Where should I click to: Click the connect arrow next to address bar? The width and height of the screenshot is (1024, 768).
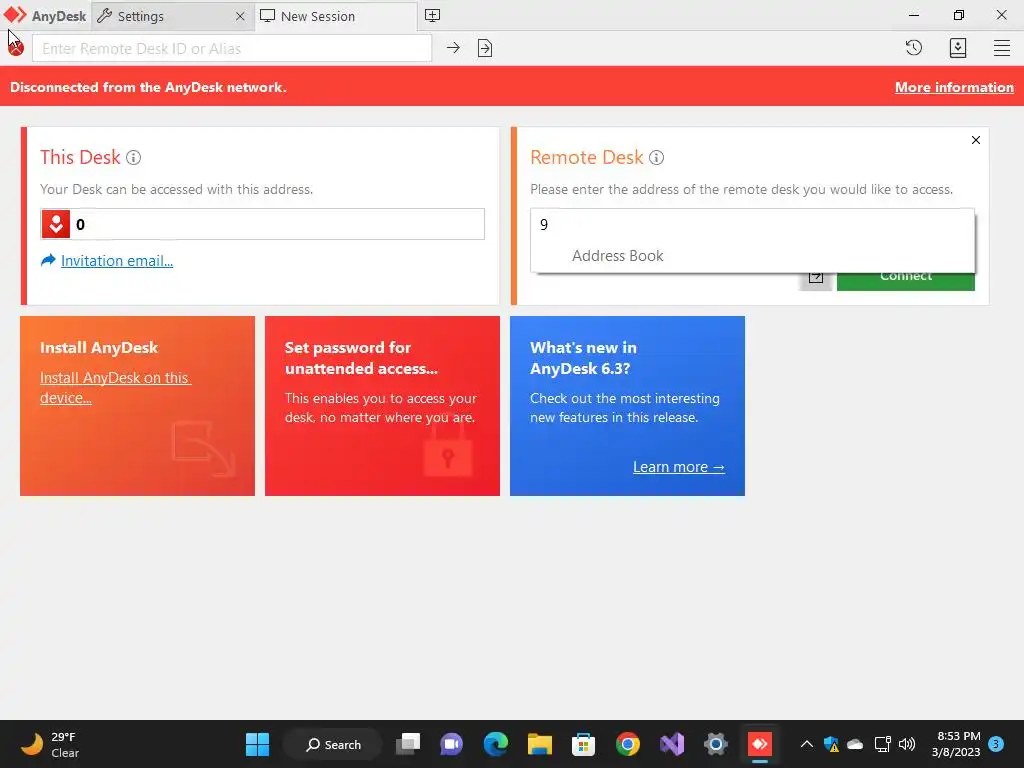[x=453, y=48]
